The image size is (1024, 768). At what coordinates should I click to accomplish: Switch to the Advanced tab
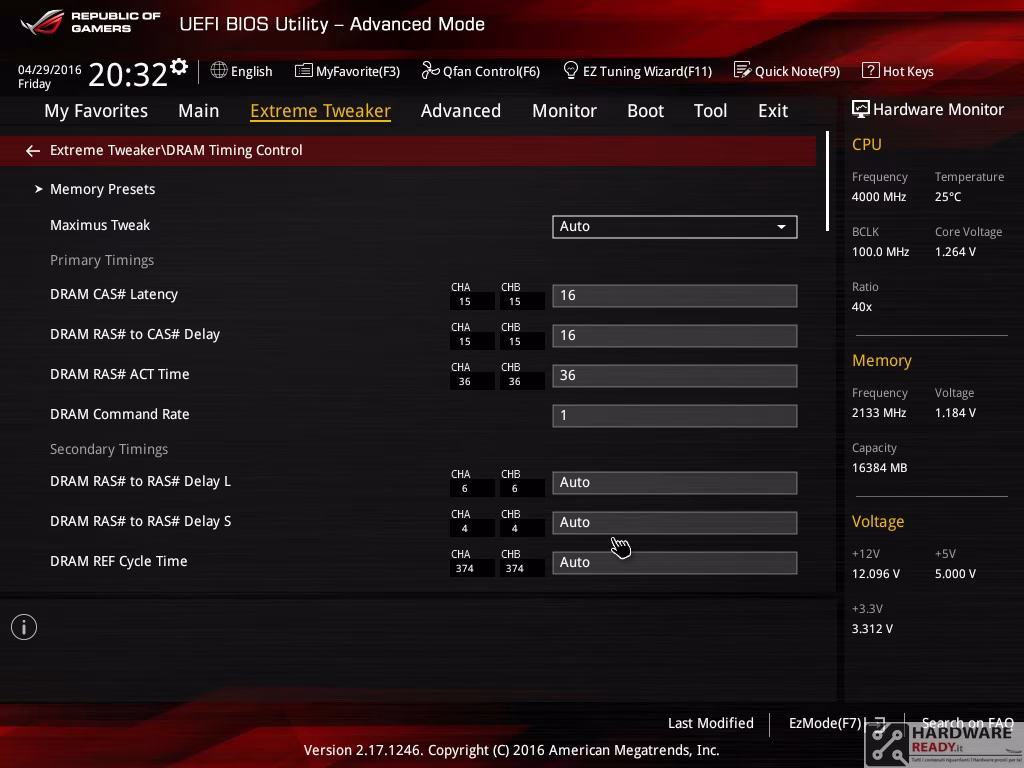(460, 111)
